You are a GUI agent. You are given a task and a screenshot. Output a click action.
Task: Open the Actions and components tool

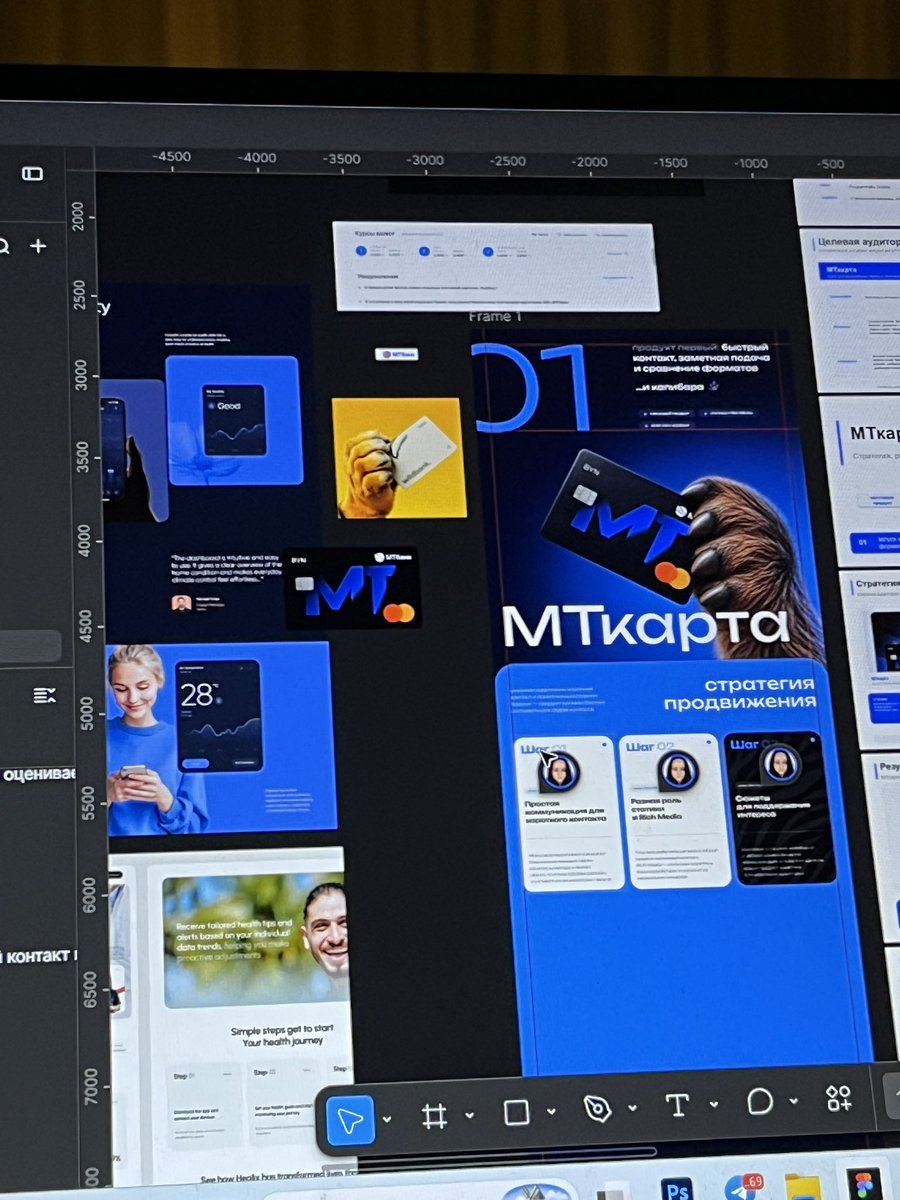839,1098
